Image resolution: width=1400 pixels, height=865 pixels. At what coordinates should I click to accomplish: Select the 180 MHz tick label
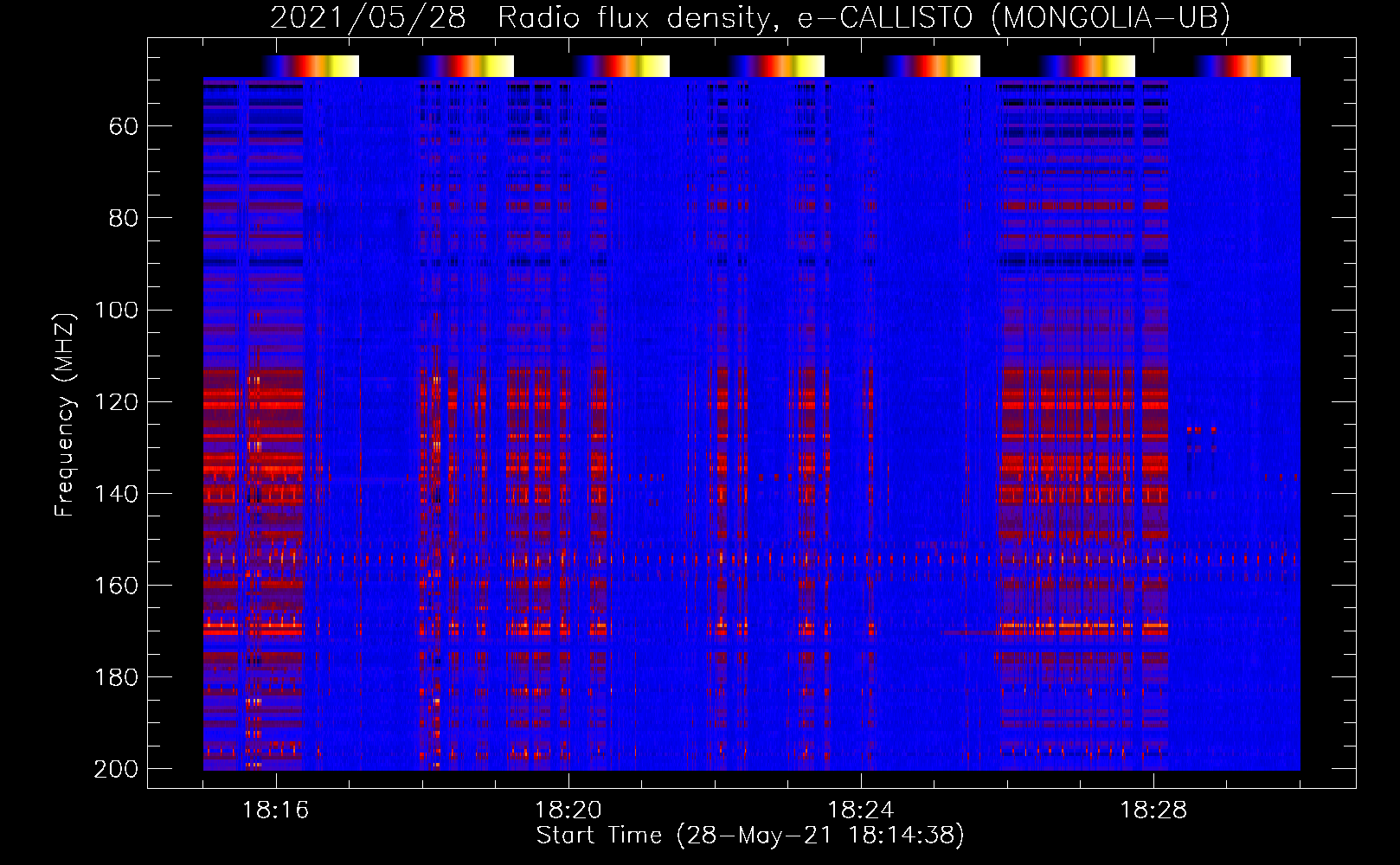[116, 677]
